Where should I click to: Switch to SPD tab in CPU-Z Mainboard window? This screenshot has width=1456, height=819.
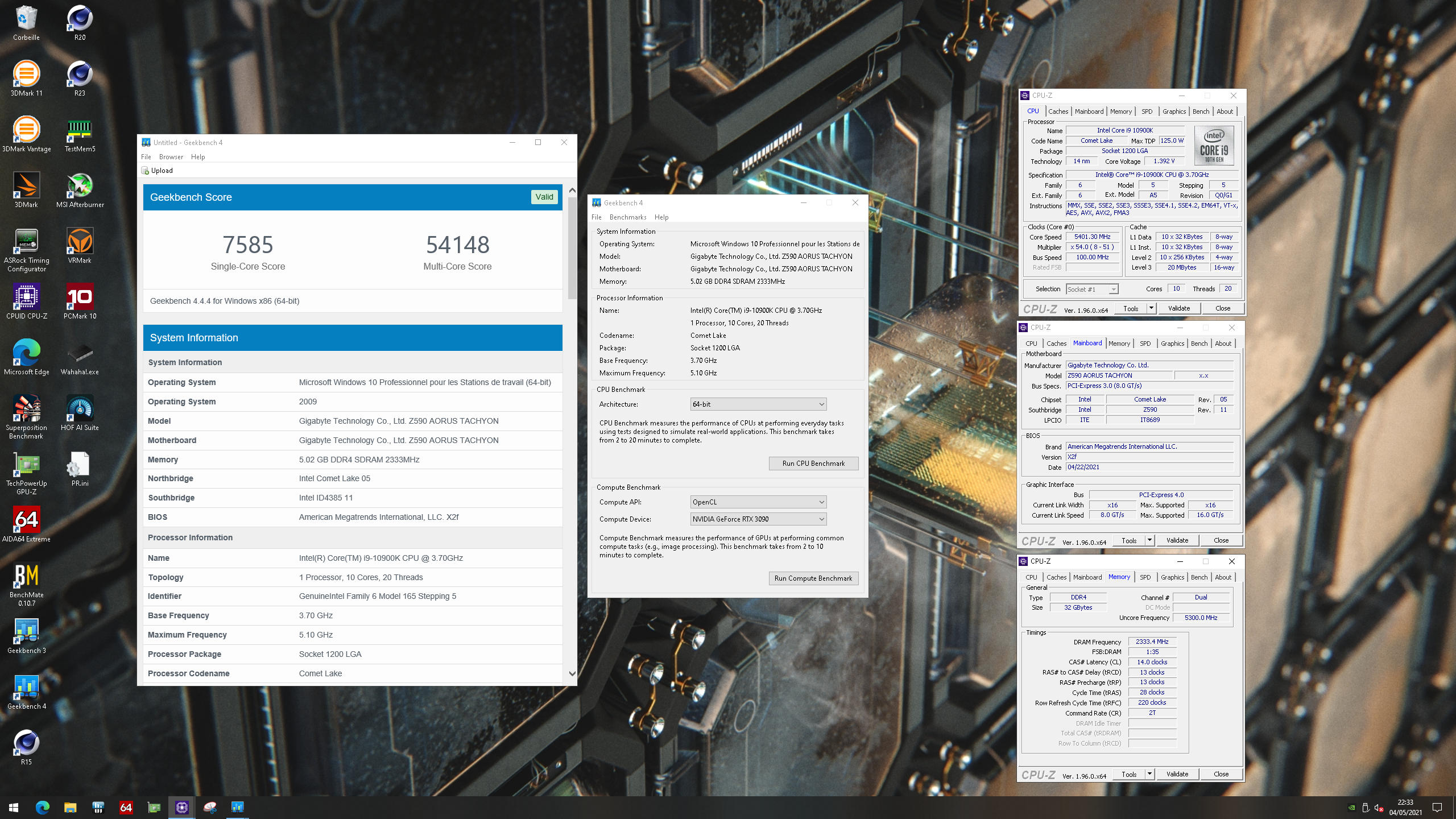[1145, 344]
